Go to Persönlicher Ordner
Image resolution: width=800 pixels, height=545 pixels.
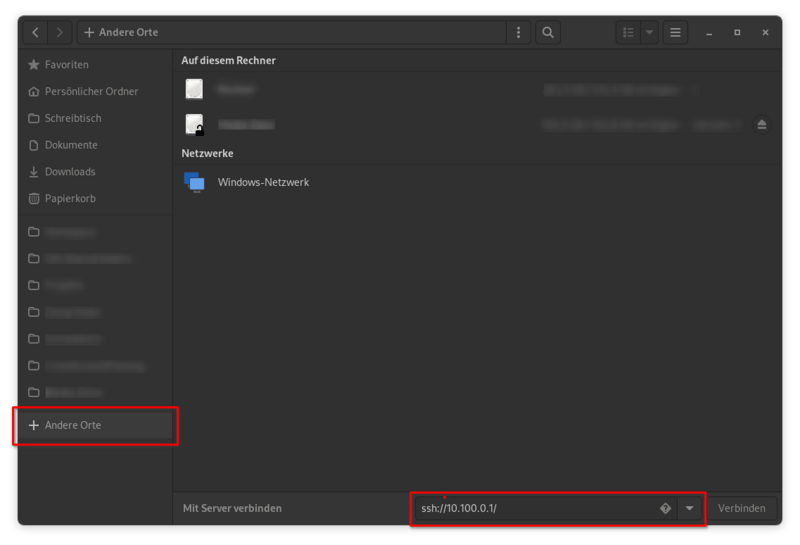[96, 91]
